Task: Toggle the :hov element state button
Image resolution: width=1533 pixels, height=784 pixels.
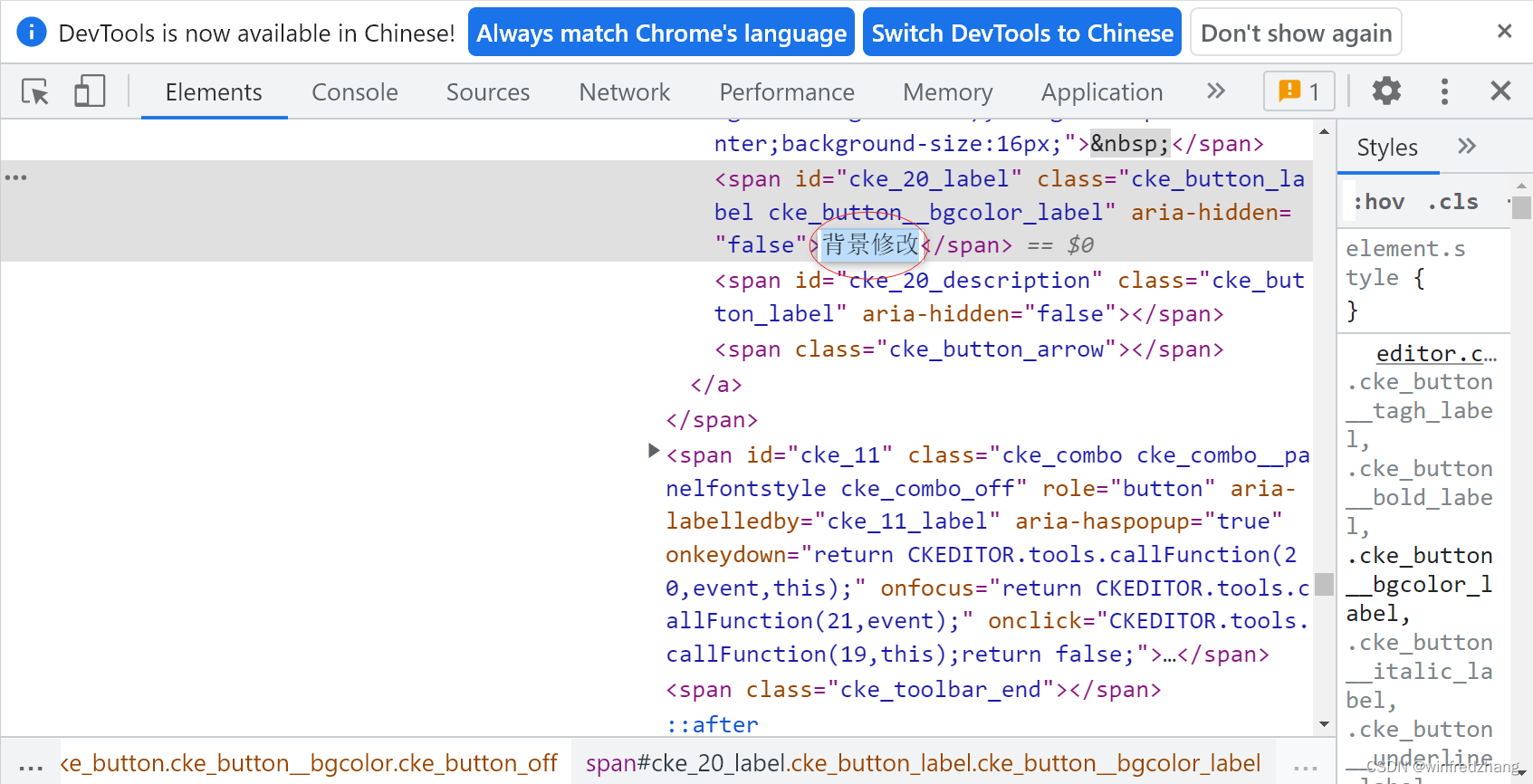Action: coord(1379,202)
